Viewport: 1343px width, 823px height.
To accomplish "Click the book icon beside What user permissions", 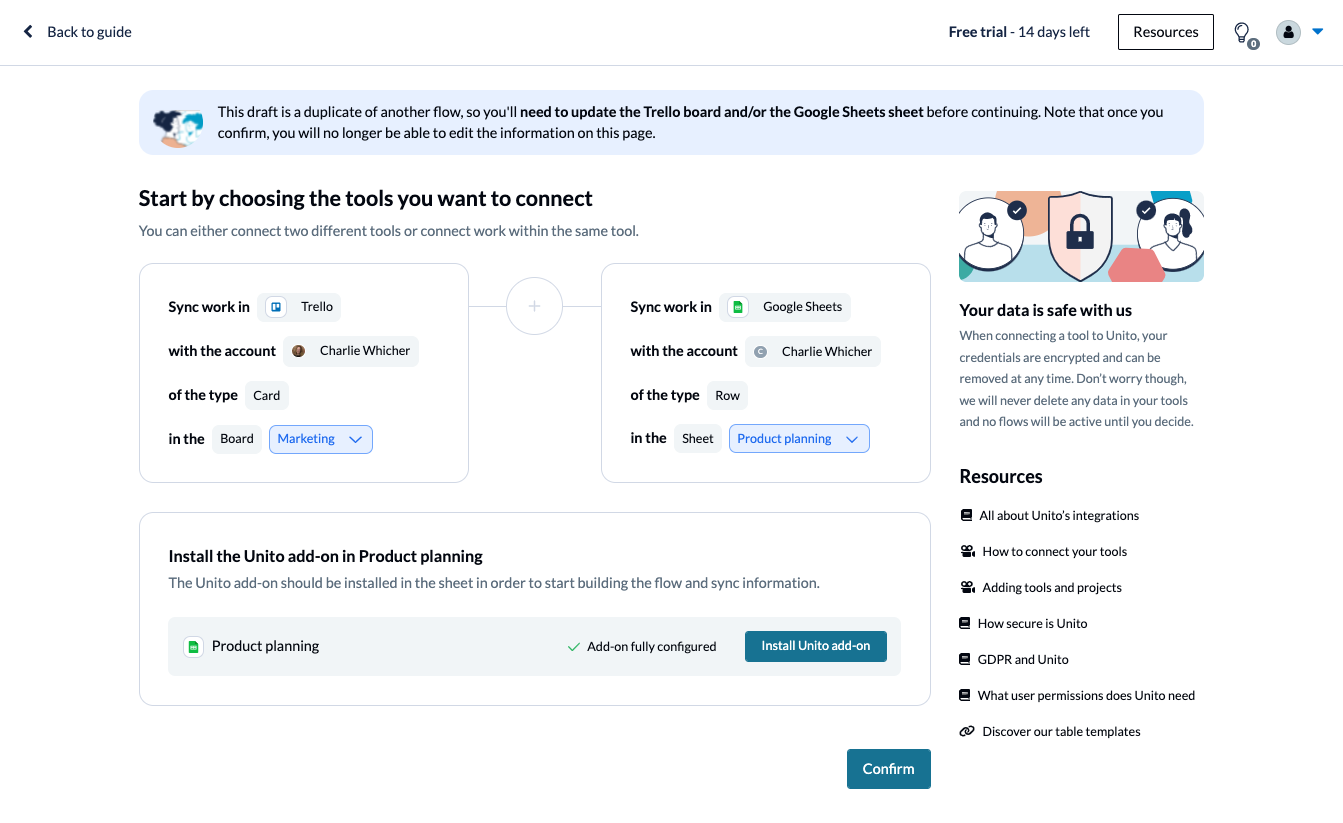I will 965,696.
